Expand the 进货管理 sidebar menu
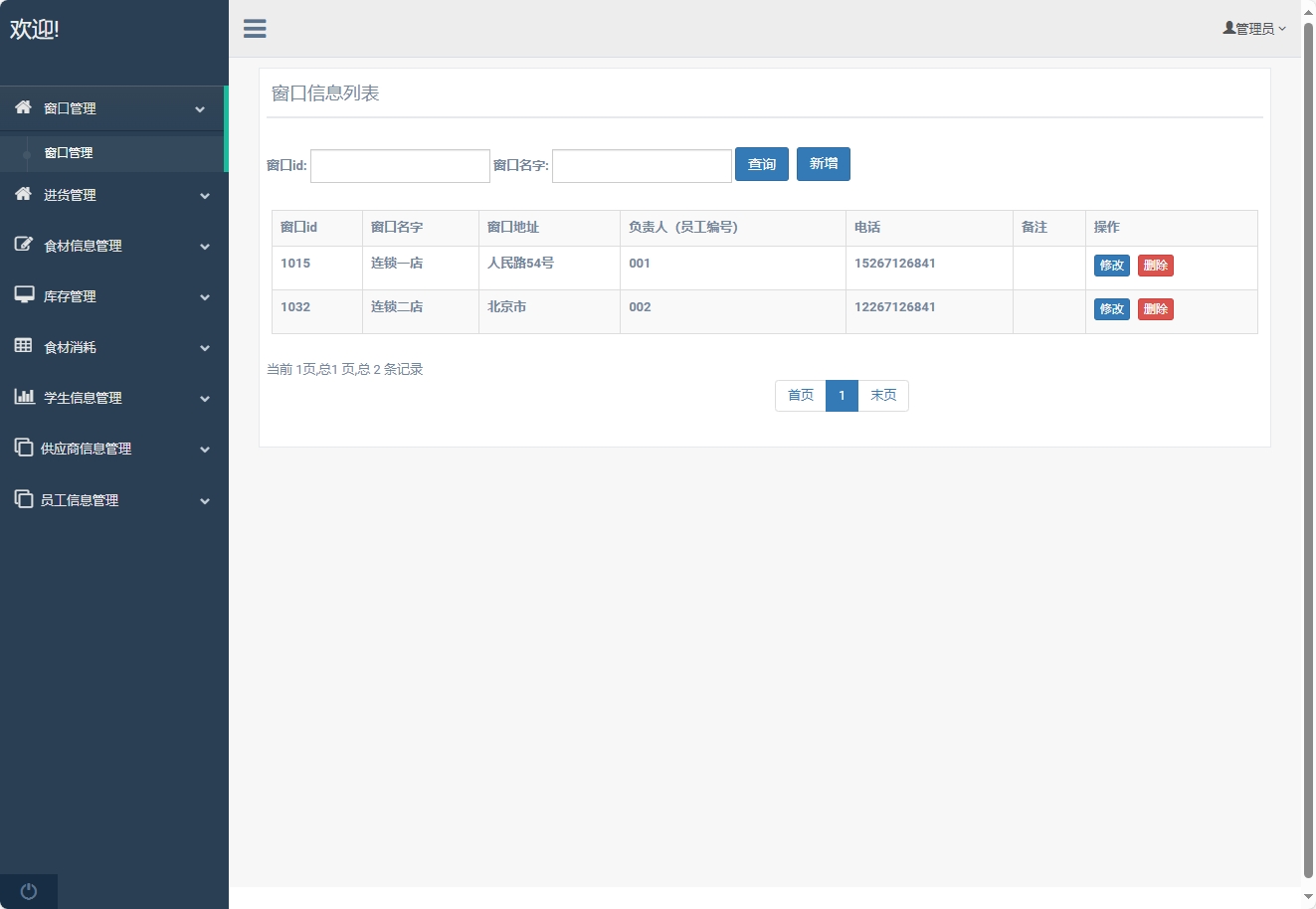Image resolution: width=1316 pixels, height=909 pixels. pos(70,195)
